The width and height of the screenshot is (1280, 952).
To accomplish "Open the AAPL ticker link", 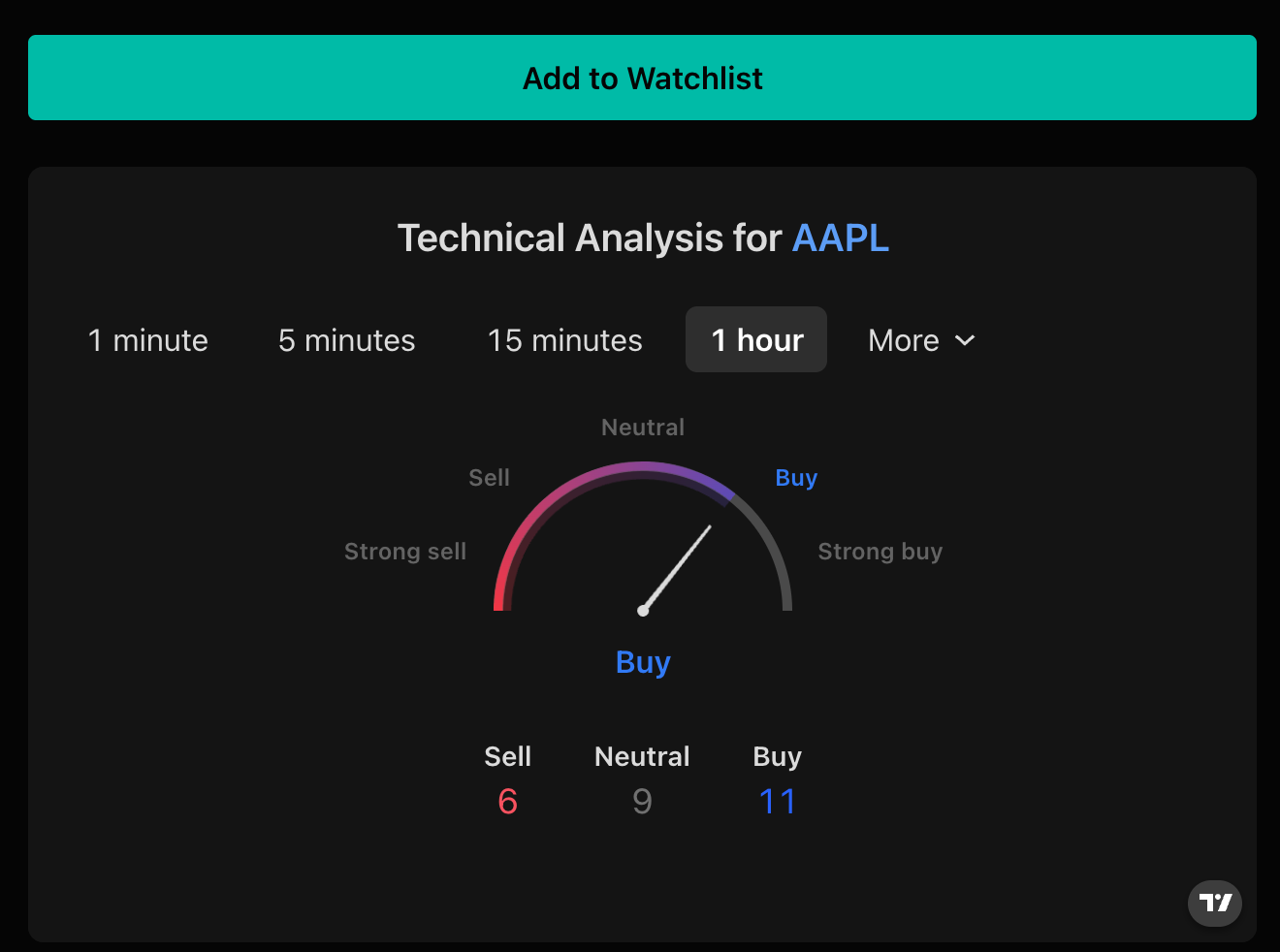I will point(840,238).
